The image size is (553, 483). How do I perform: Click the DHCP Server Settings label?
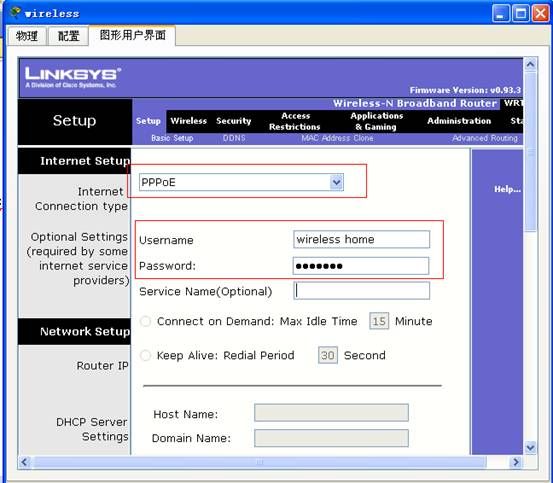click(x=92, y=429)
